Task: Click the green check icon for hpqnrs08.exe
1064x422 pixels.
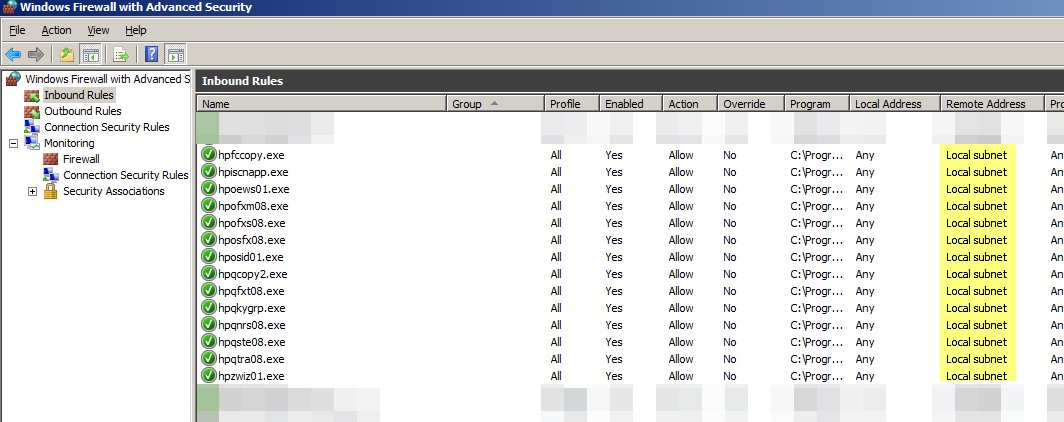Action: pyautogui.click(x=209, y=324)
